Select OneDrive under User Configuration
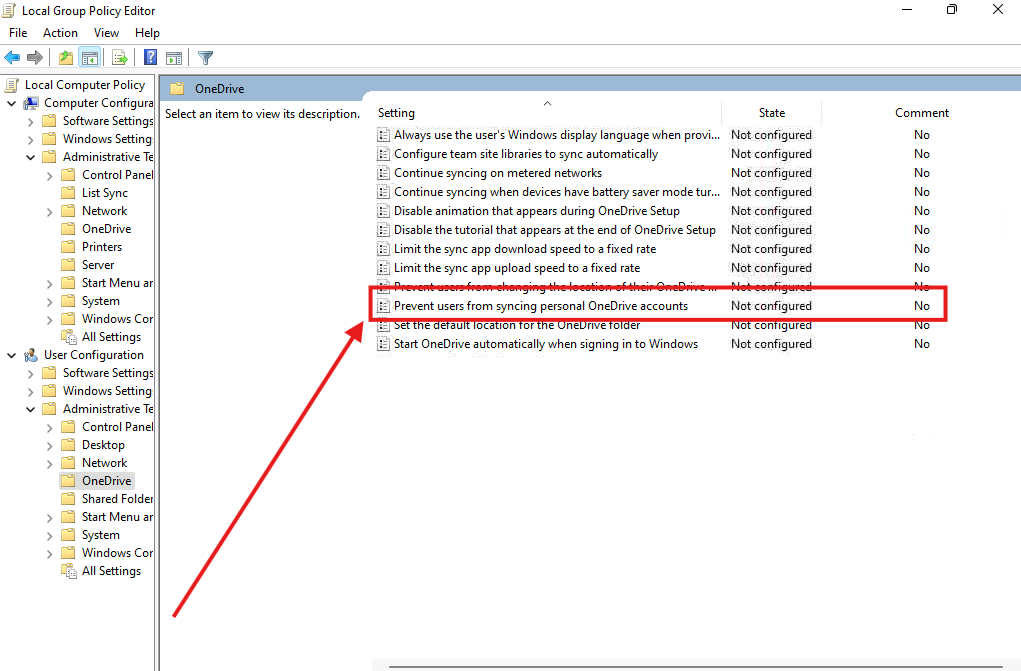1021x671 pixels. tap(106, 481)
